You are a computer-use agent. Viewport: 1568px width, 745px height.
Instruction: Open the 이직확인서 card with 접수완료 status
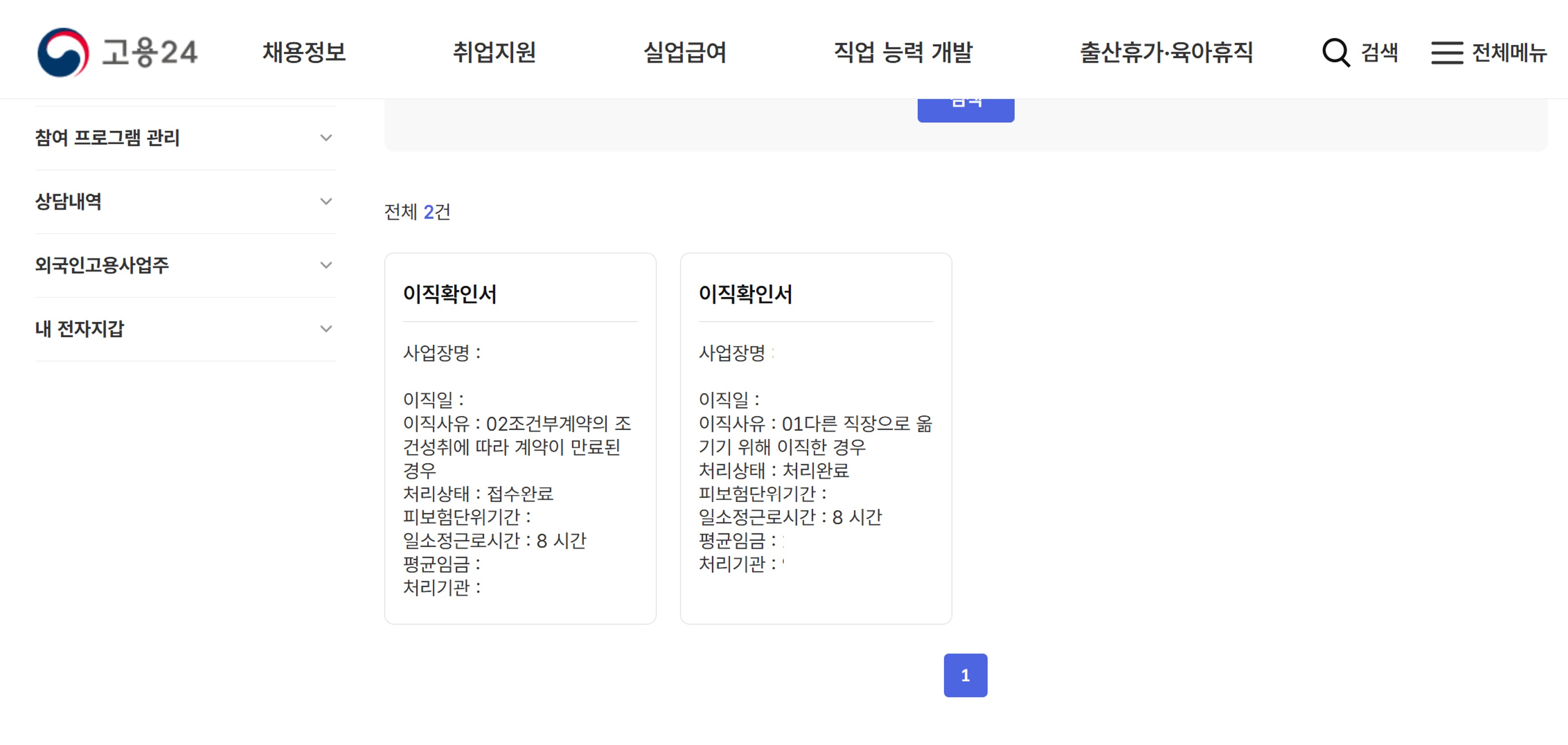click(520, 438)
